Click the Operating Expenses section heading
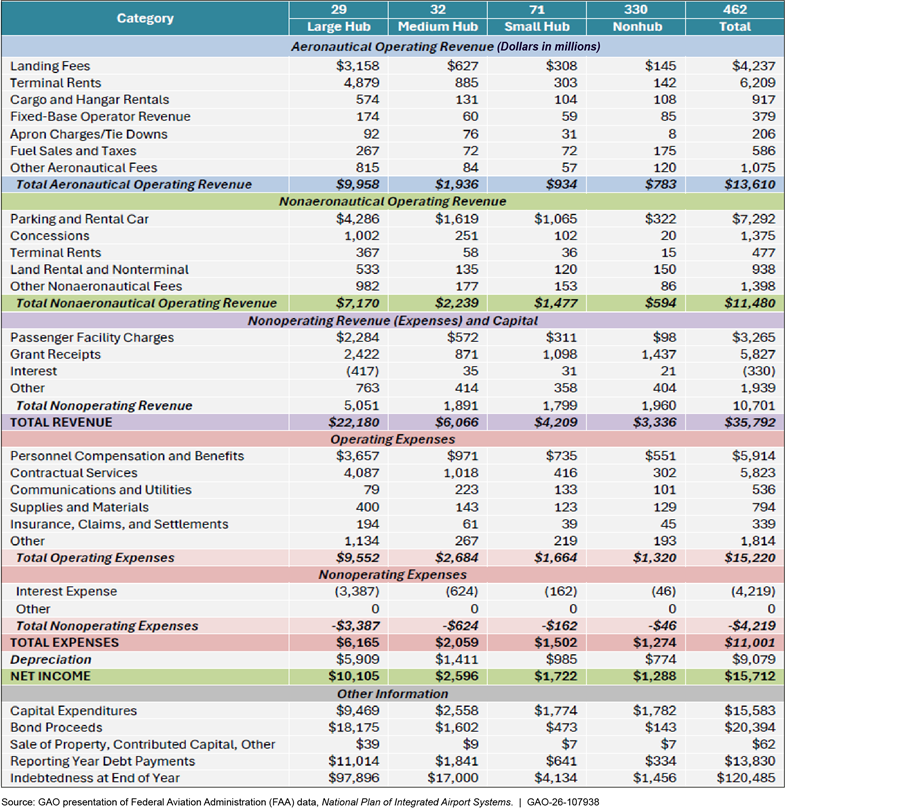 [x=392, y=439]
